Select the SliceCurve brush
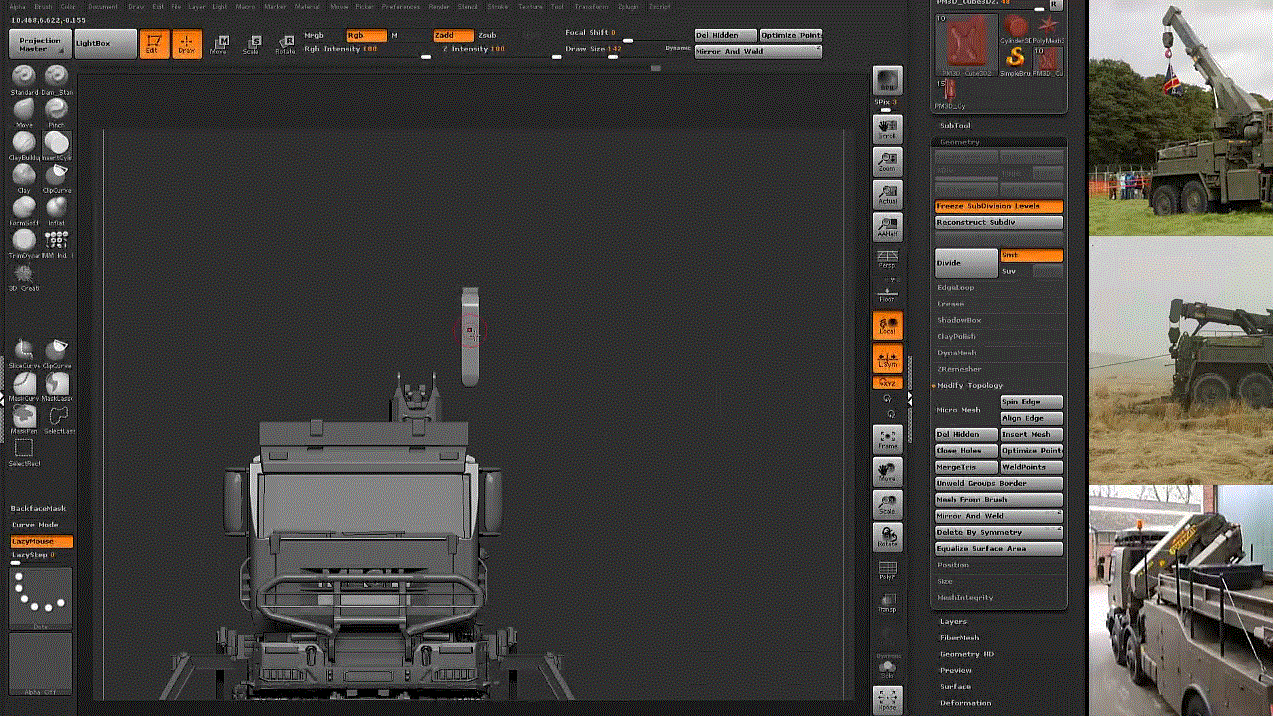The height and width of the screenshot is (716, 1273). (x=24, y=354)
